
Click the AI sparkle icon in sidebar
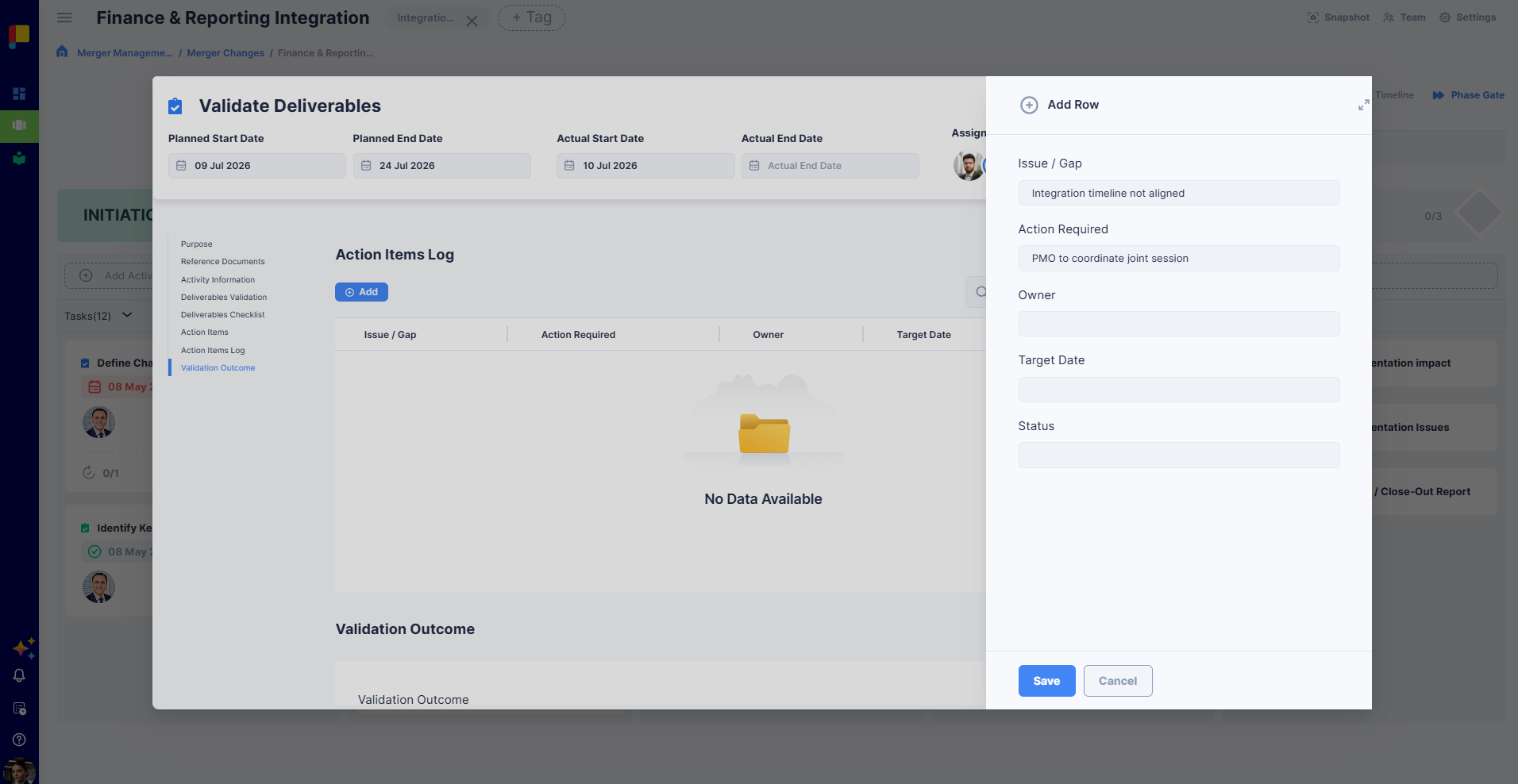tap(23, 648)
